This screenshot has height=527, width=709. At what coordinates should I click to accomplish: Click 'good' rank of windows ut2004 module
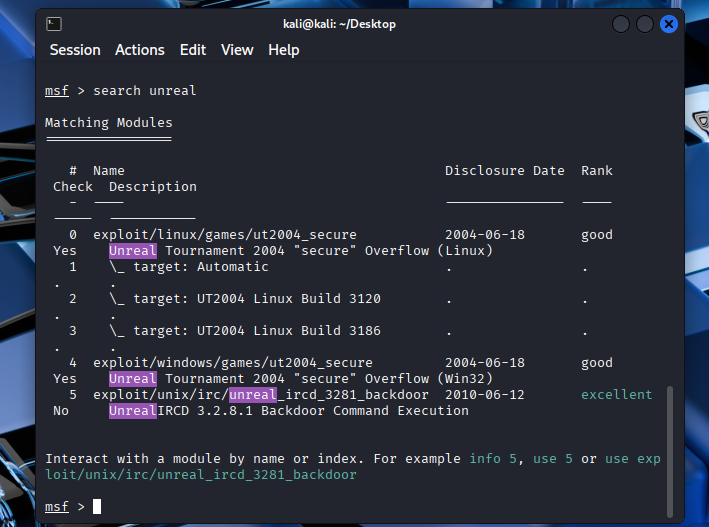597,363
